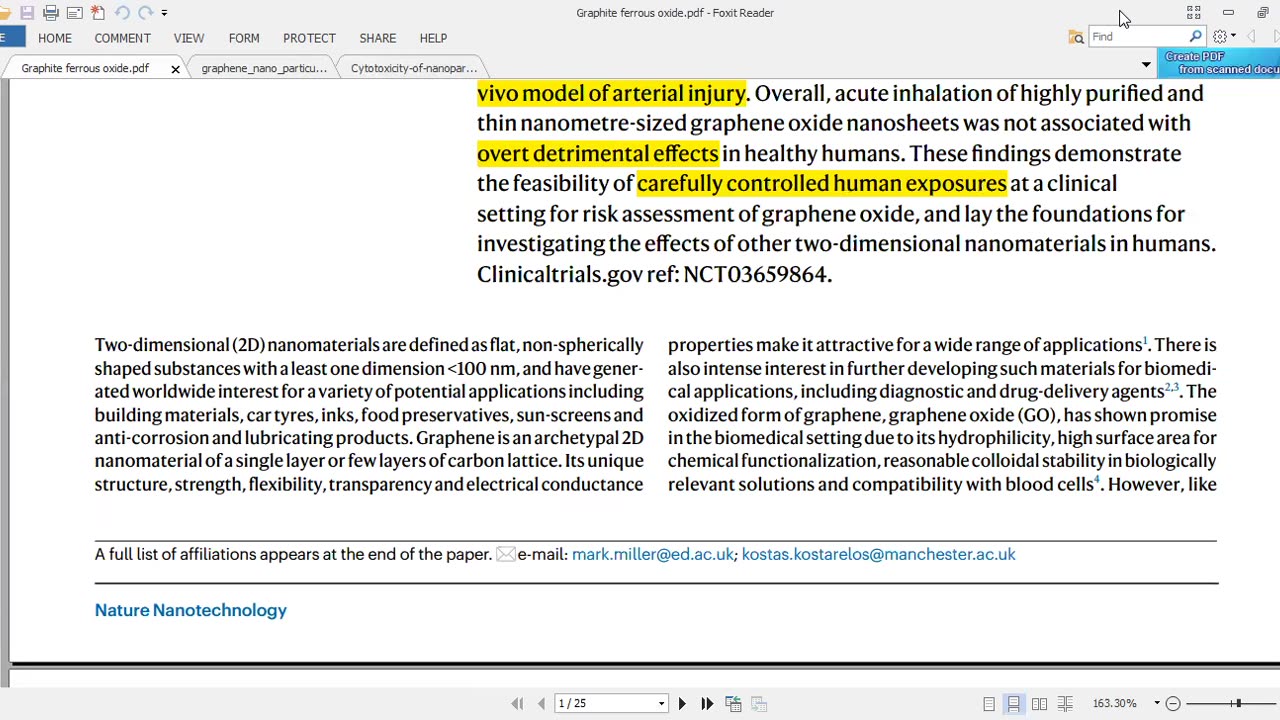Open the quick access toolbar customize arrow
The image size is (1280, 720).
point(164,13)
